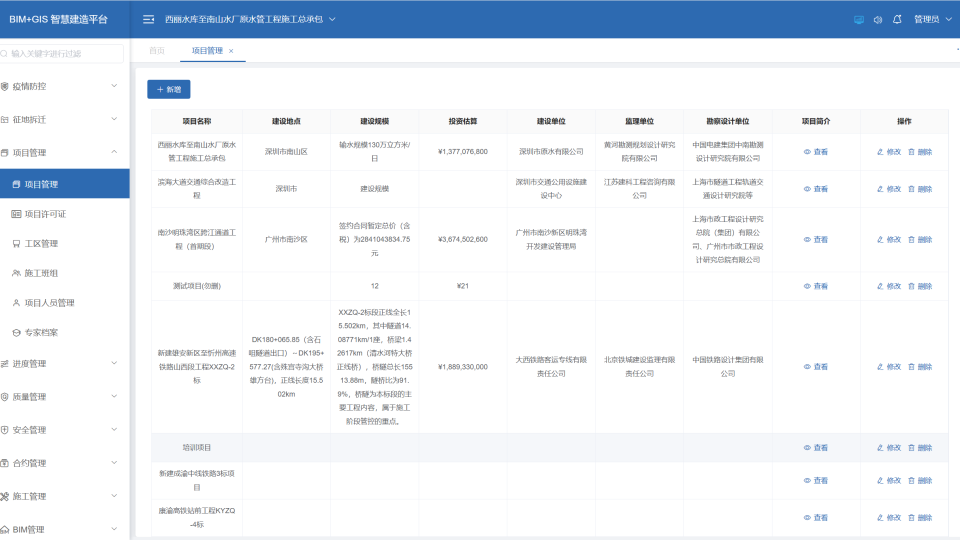View 项目简介 for 滨海大道交通综合改造工程 (eye icon)
Image resolution: width=960 pixels, height=540 pixels.
click(x=808, y=189)
